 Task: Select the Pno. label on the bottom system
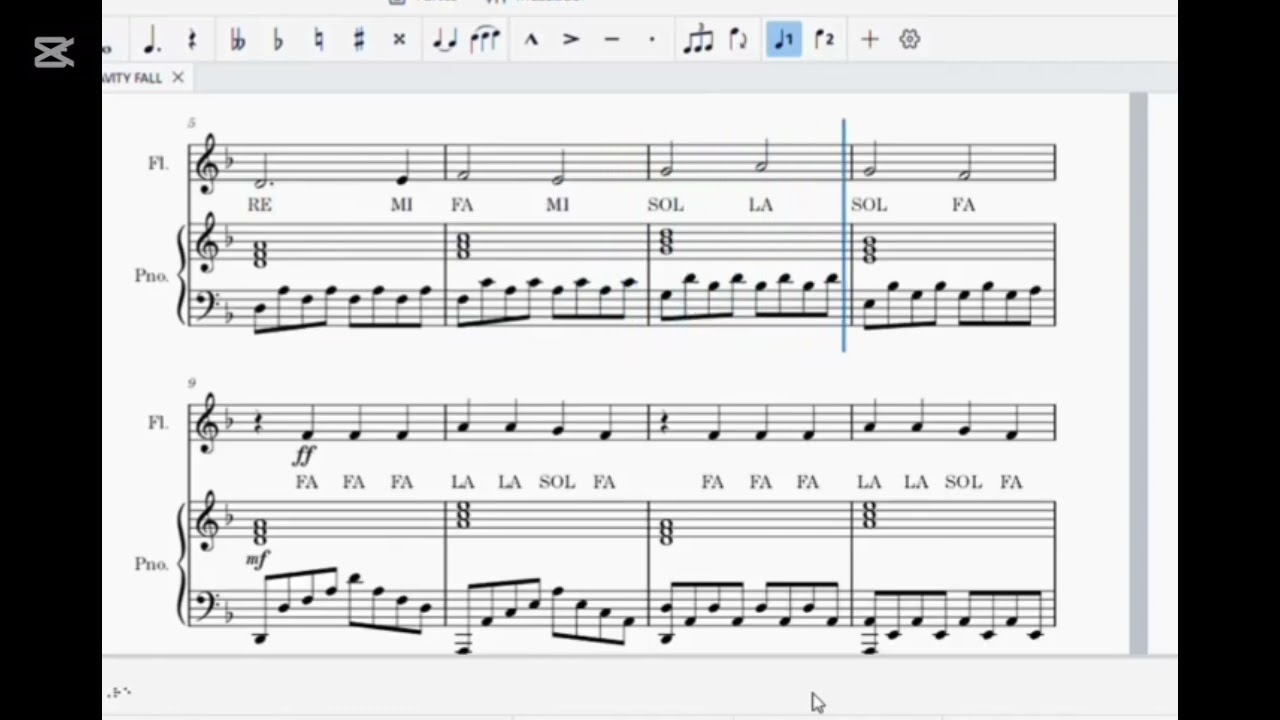[x=152, y=564]
